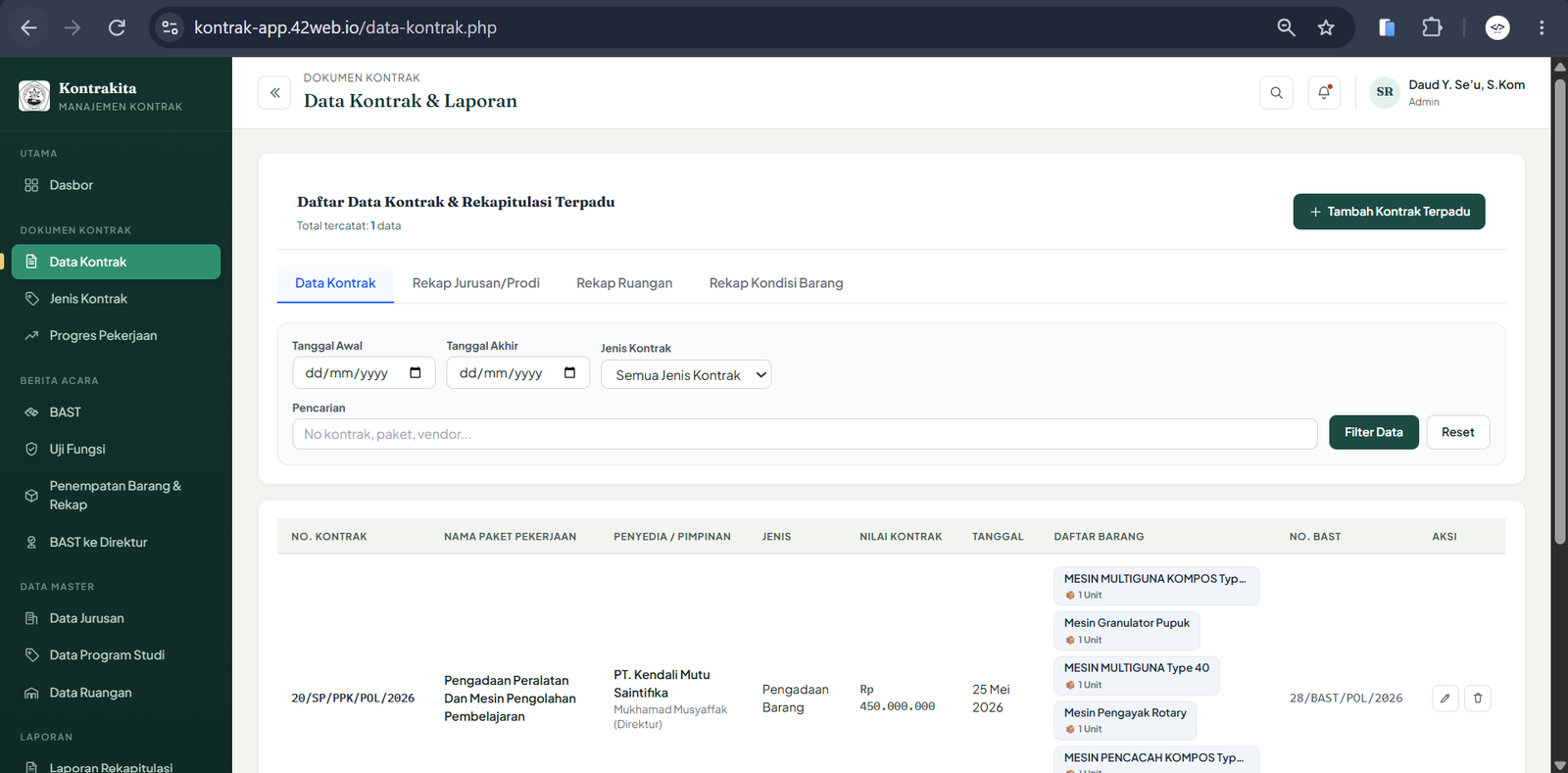Switch to Rekap Jurusan/Prodi tab

[476, 283]
